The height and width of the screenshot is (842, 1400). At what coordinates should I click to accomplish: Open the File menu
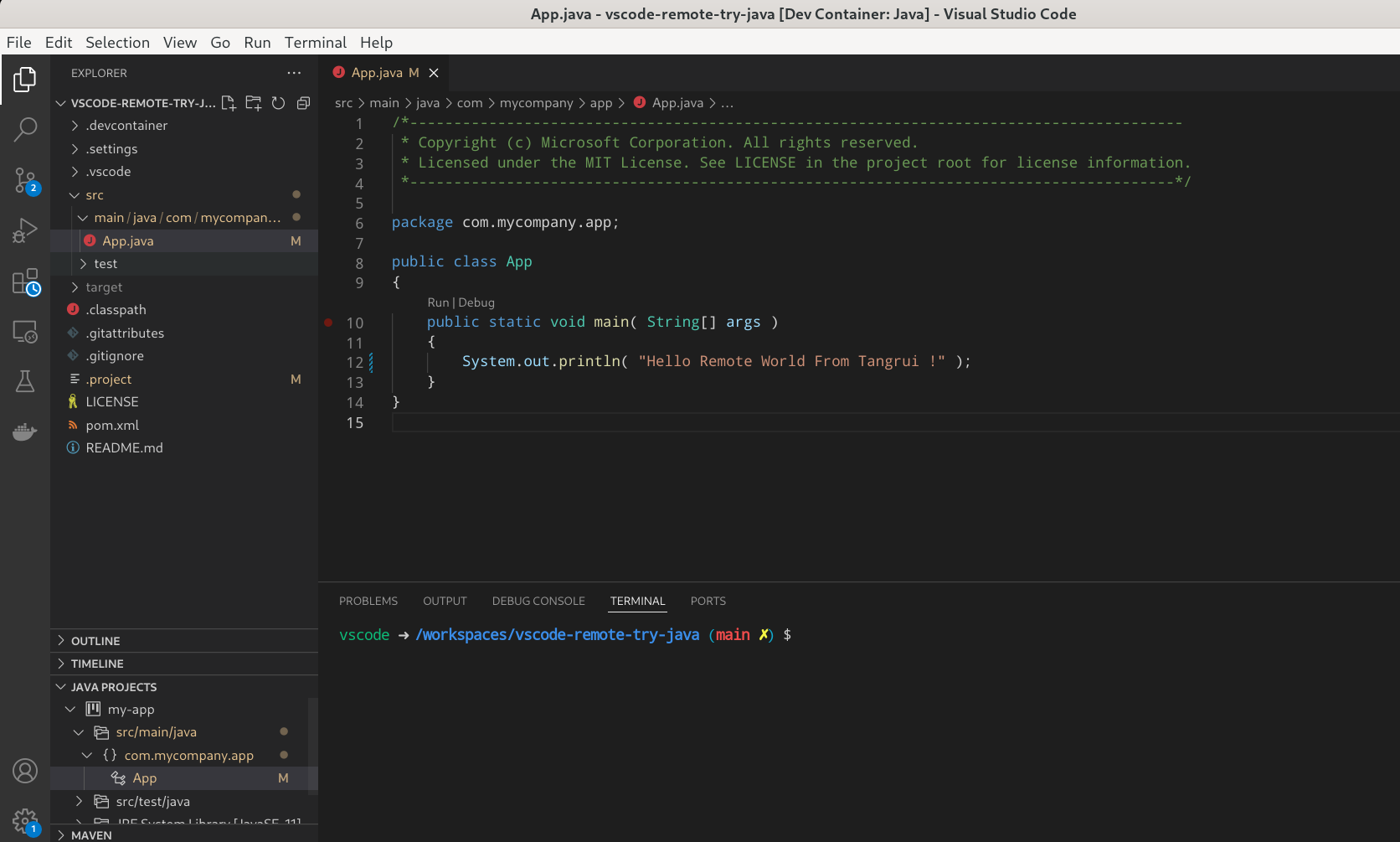(18, 43)
